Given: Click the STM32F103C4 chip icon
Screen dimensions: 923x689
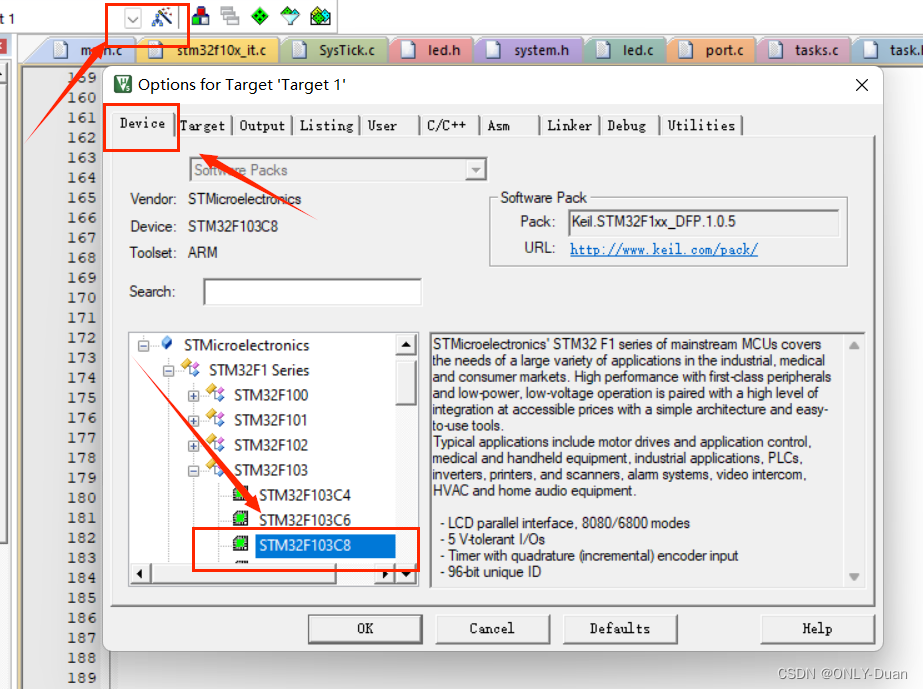Looking at the screenshot, I should tap(240, 494).
